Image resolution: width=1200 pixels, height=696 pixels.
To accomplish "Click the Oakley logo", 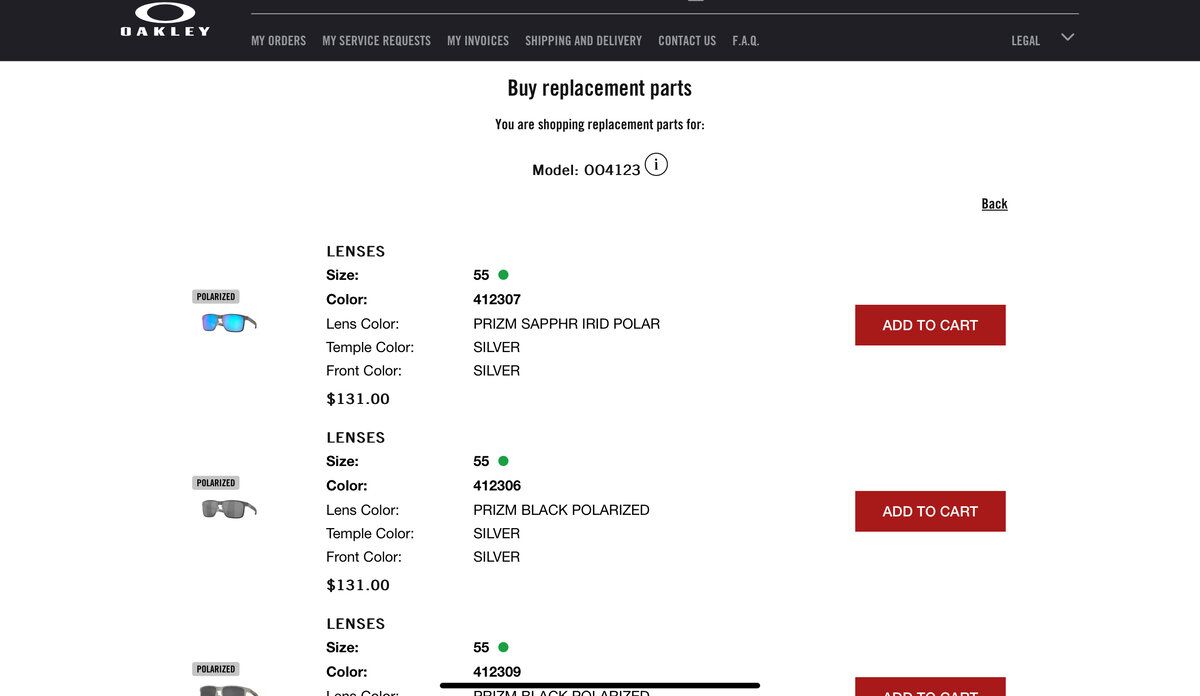I will [165, 20].
